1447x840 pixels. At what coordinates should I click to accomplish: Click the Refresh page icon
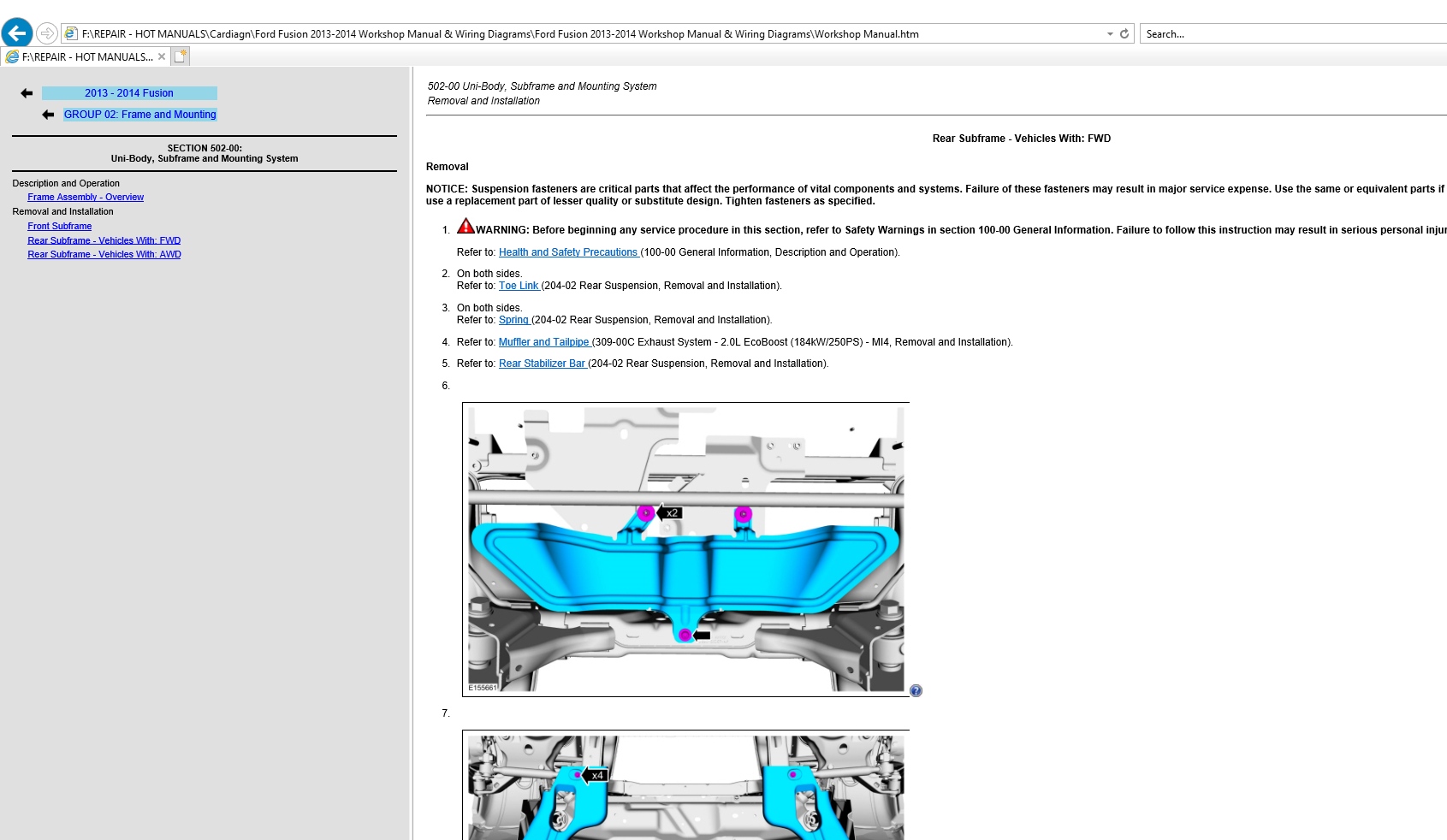[x=1123, y=33]
